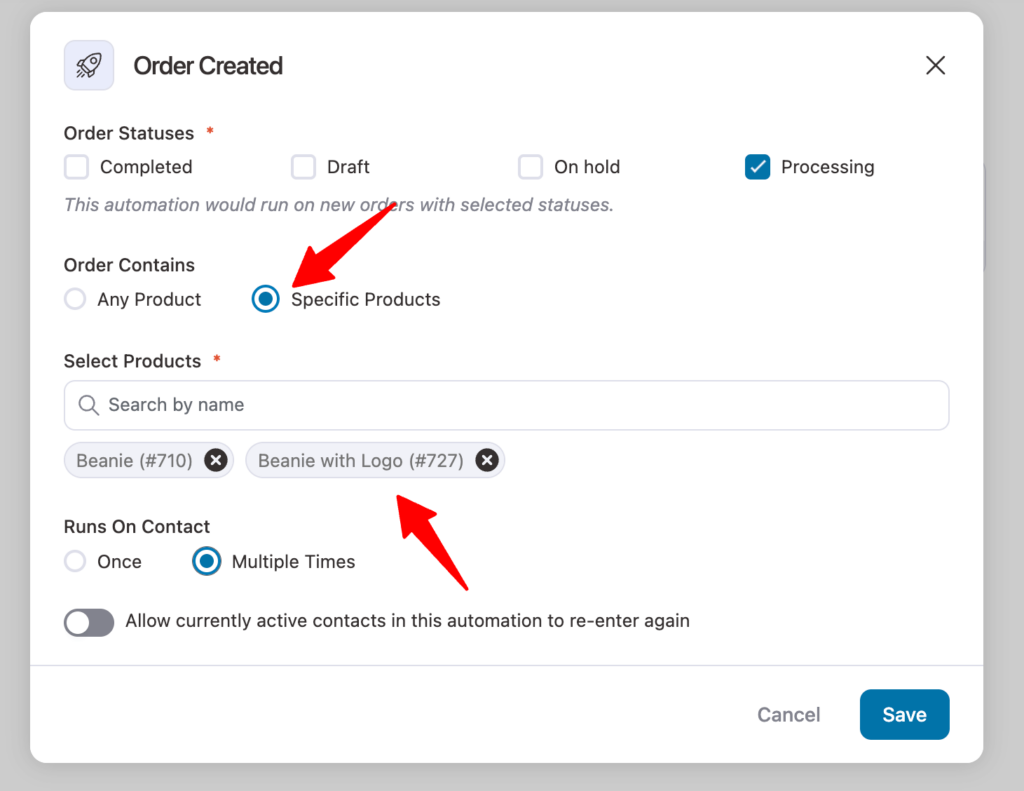Screen dimensions: 1024x791
Task: Close the Order Created dialog
Action: coord(935,65)
